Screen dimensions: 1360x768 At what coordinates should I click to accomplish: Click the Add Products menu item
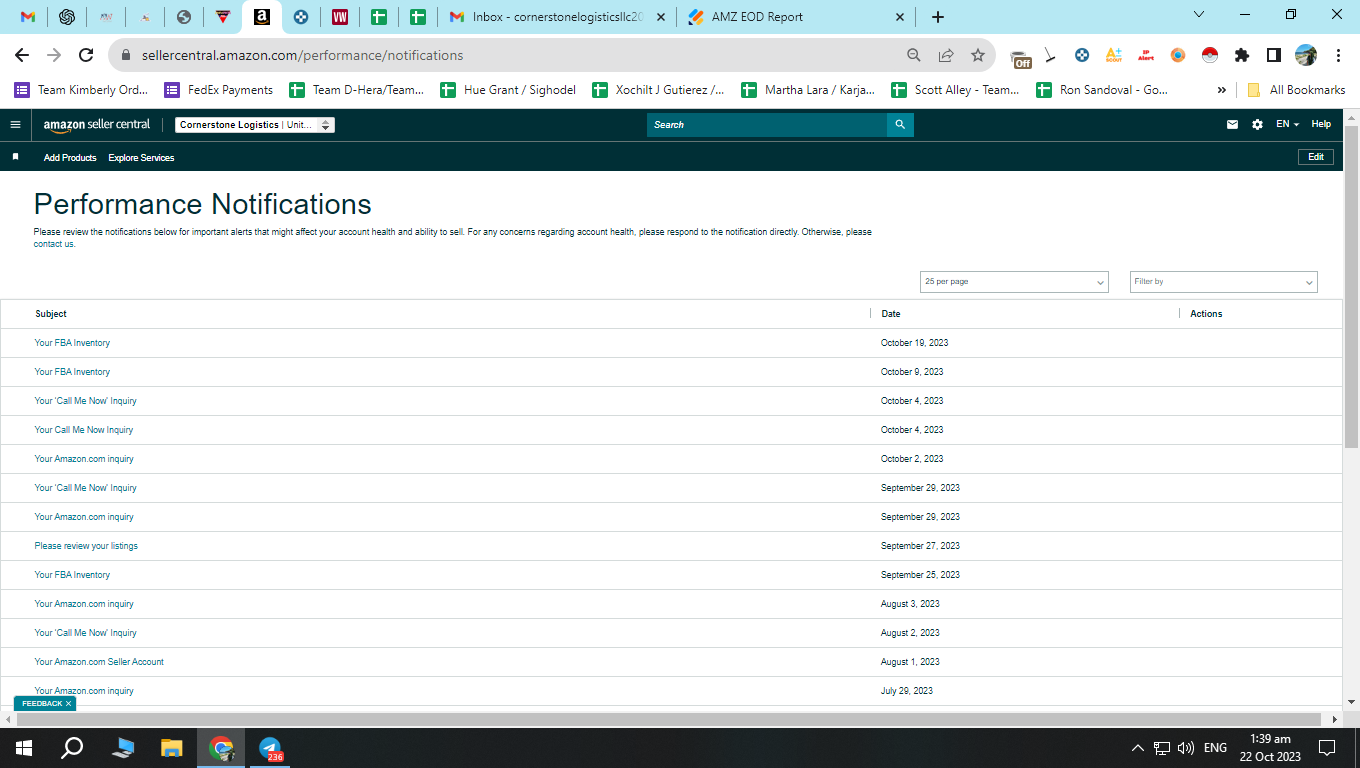(70, 158)
